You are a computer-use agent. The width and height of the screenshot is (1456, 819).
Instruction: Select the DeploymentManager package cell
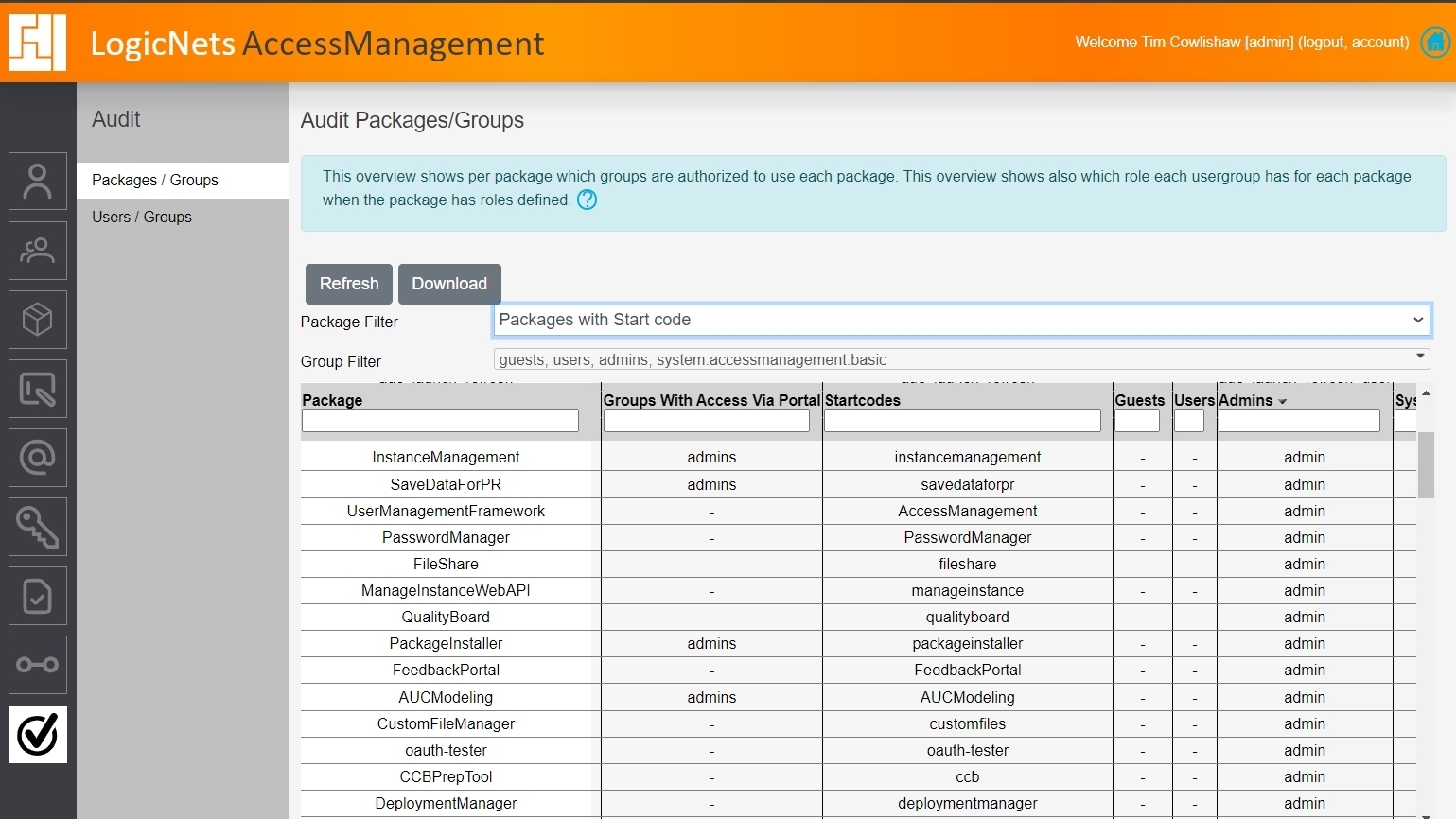coord(446,803)
